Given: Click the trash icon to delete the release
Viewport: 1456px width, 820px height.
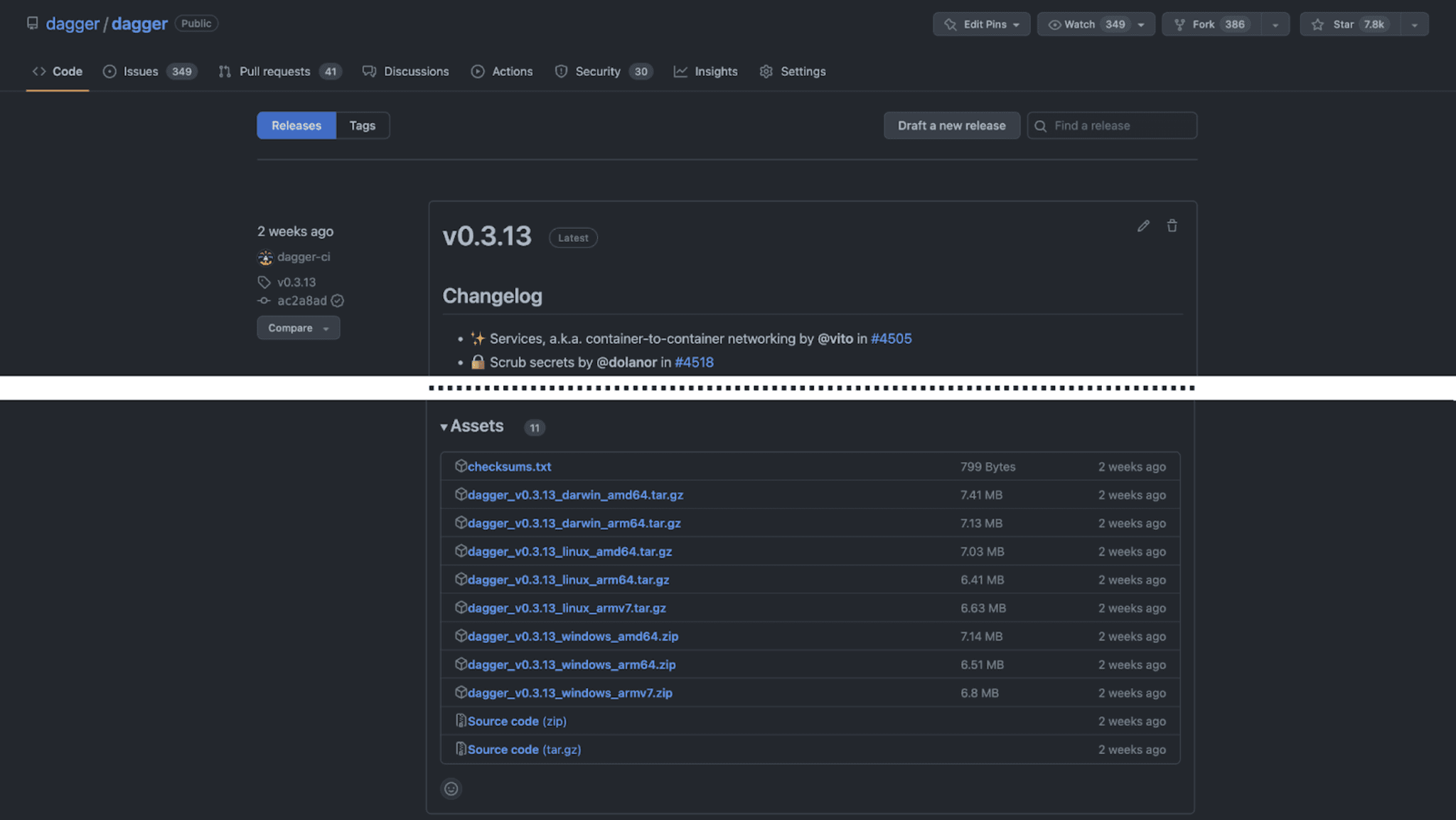Looking at the screenshot, I should (1172, 225).
